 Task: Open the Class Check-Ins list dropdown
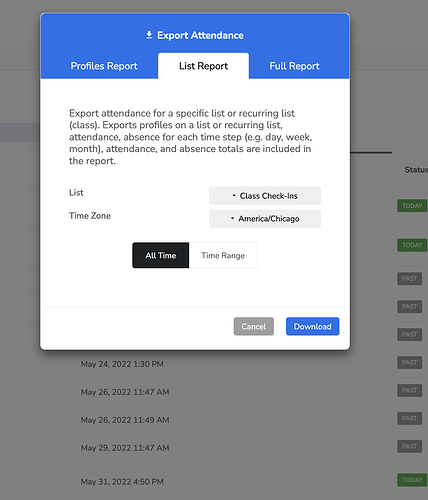(x=265, y=196)
